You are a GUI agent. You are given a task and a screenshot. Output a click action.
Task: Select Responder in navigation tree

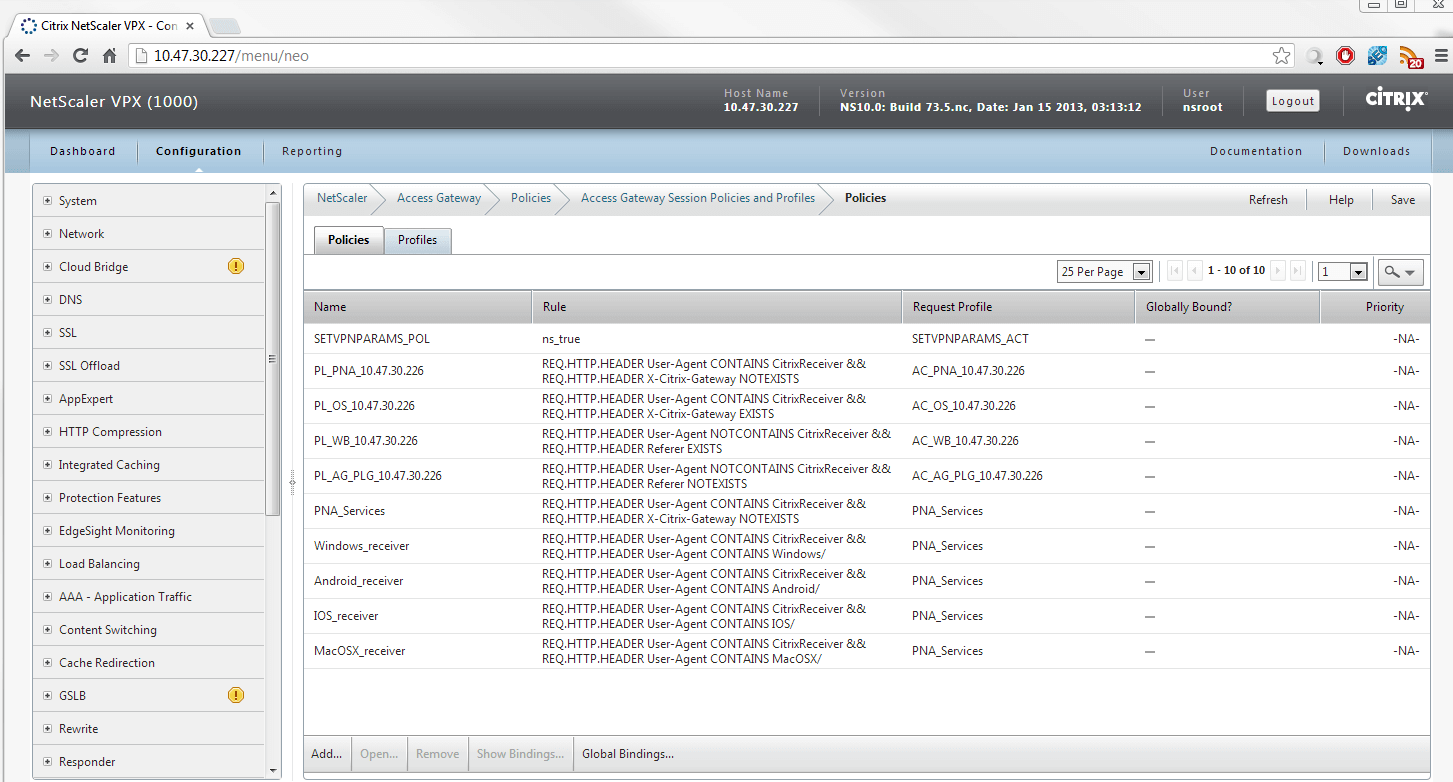click(87, 762)
